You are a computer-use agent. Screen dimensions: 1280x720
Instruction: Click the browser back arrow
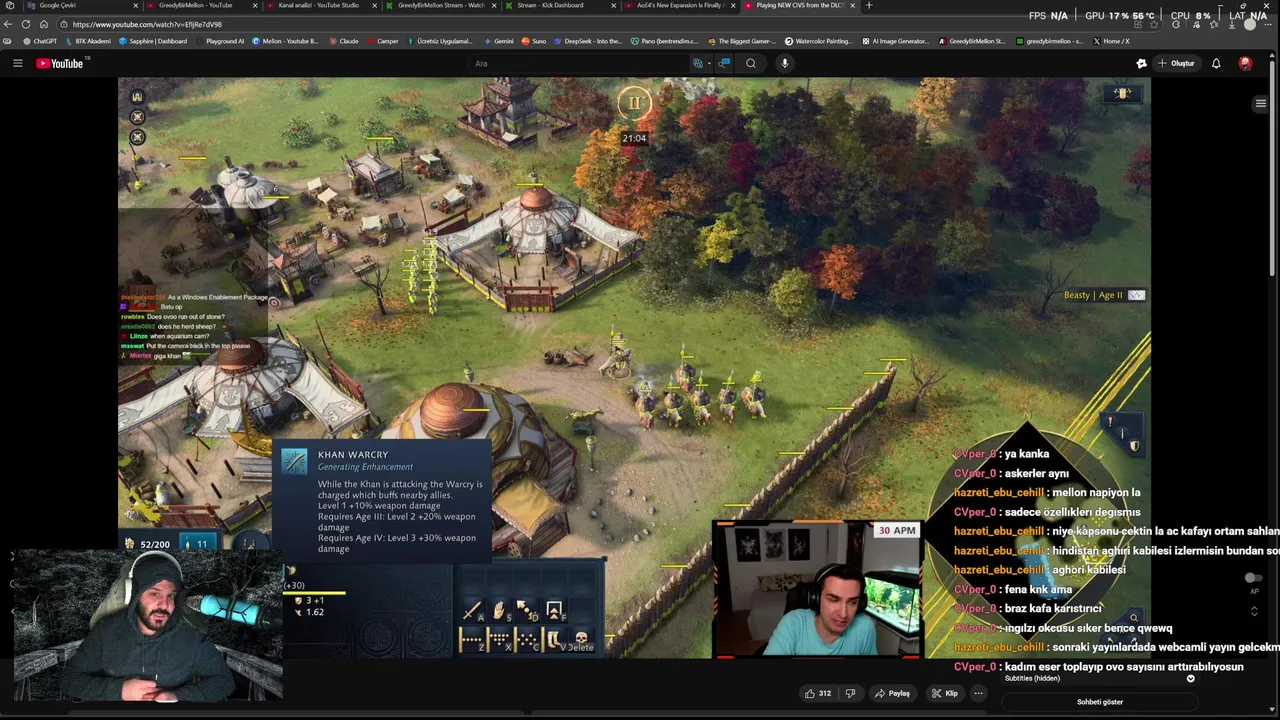[x=8, y=24]
